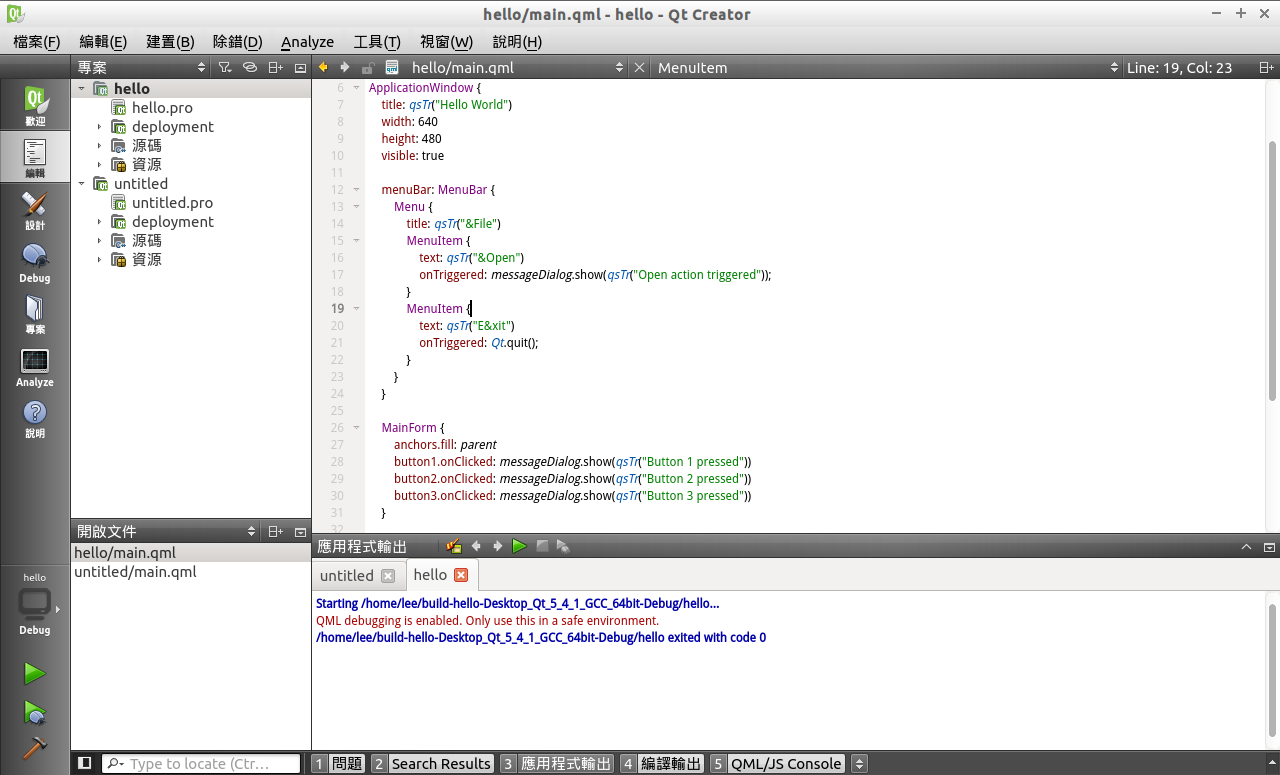Collapse code fold at line 12
The image size is (1280, 775).
[356, 190]
